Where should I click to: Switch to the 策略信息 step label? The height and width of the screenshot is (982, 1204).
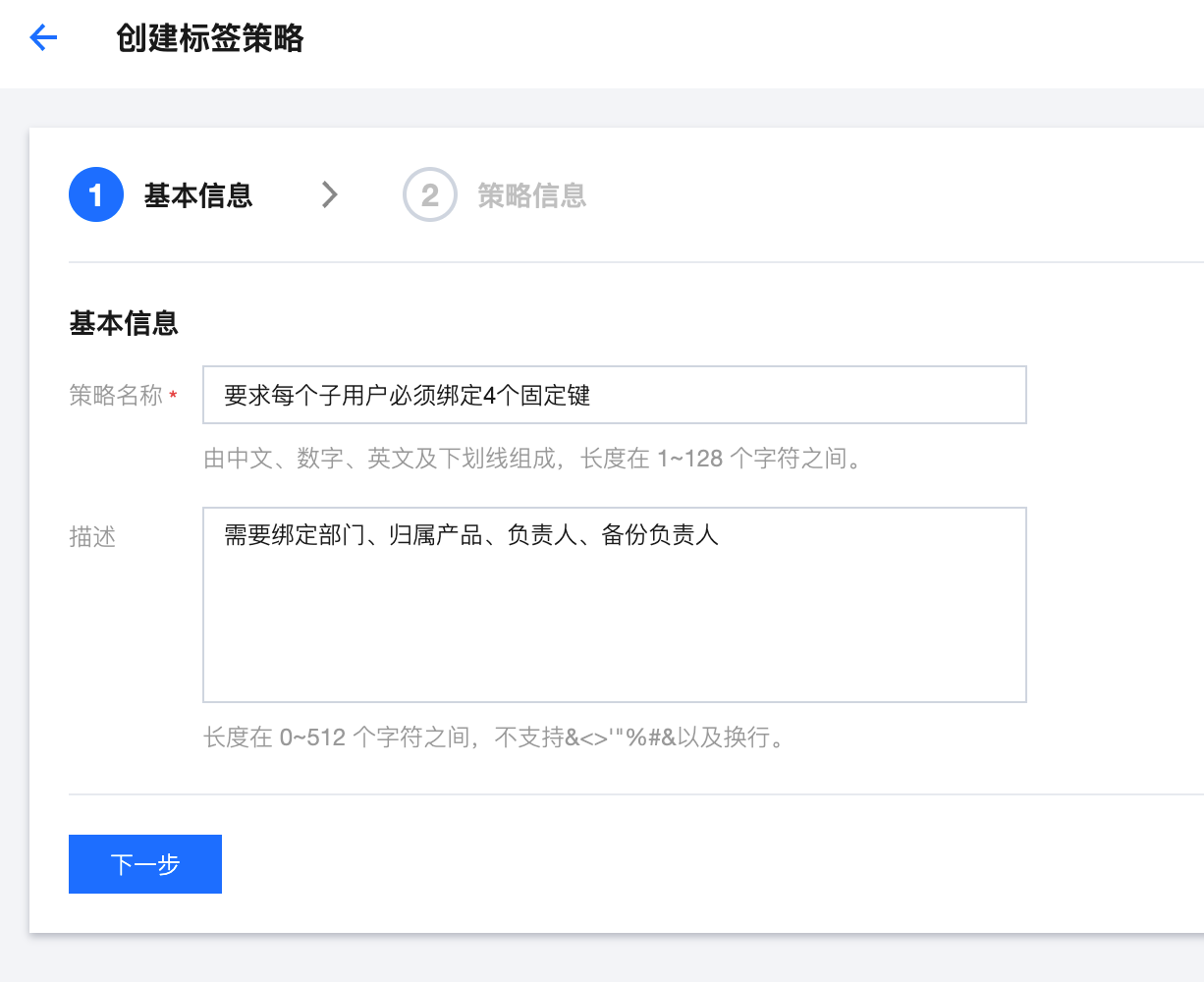click(x=531, y=195)
